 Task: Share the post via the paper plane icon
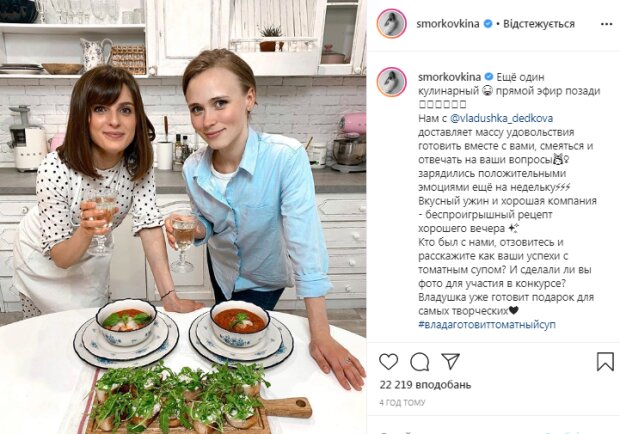[x=450, y=361]
